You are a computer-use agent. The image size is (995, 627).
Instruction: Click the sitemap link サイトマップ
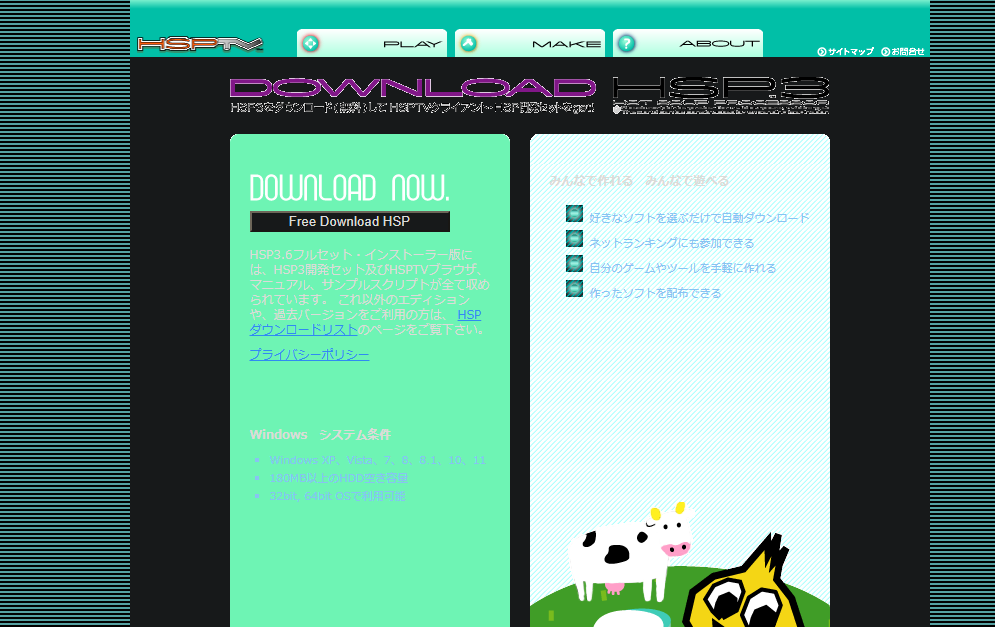845,51
